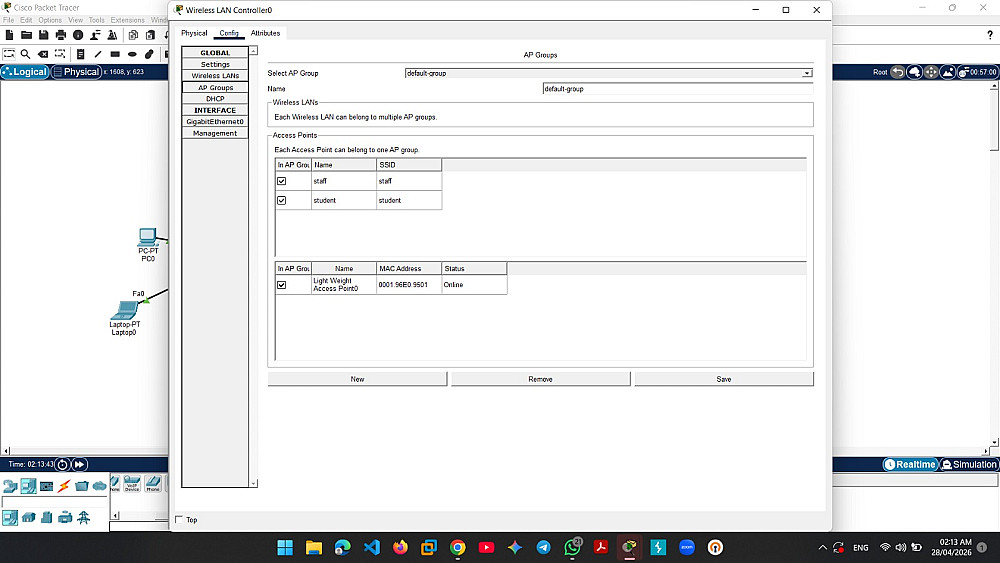Open the Tools menu in Packet Tracer

coord(96,20)
